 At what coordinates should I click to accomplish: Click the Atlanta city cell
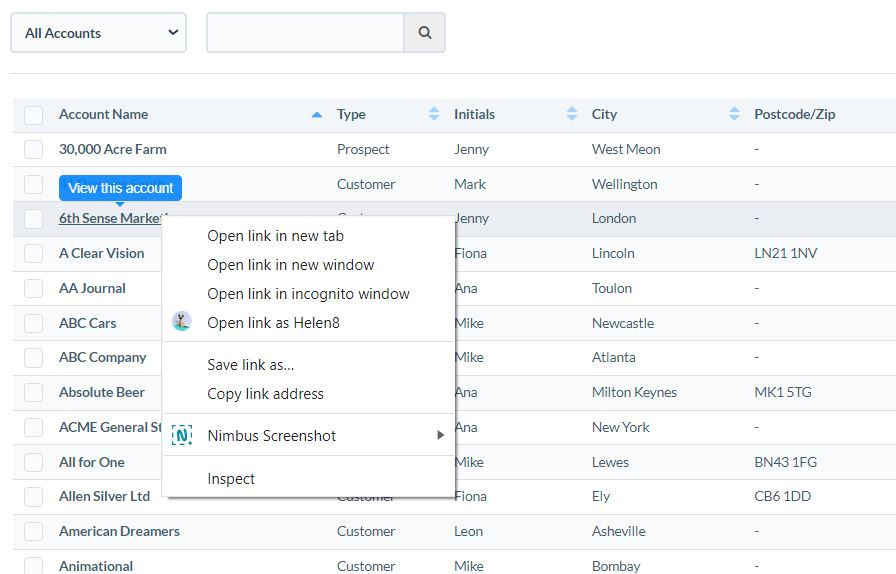point(614,357)
